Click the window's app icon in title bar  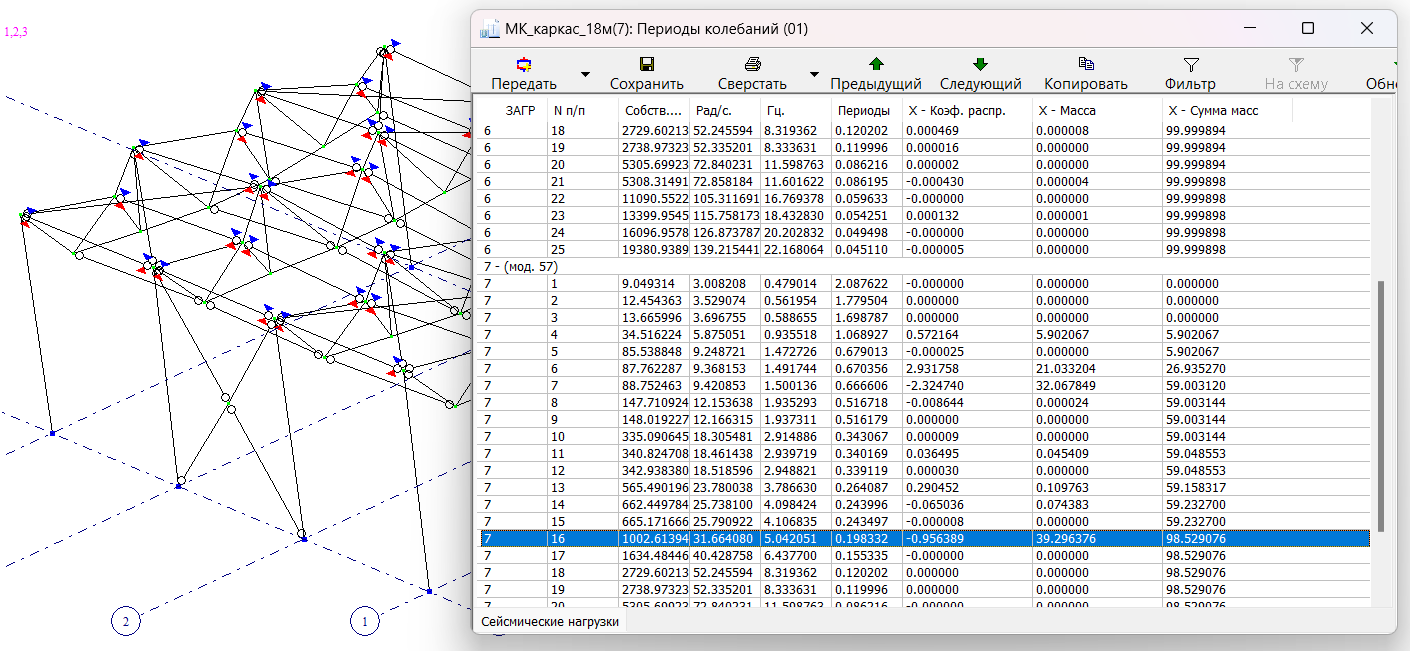pyautogui.click(x=490, y=29)
